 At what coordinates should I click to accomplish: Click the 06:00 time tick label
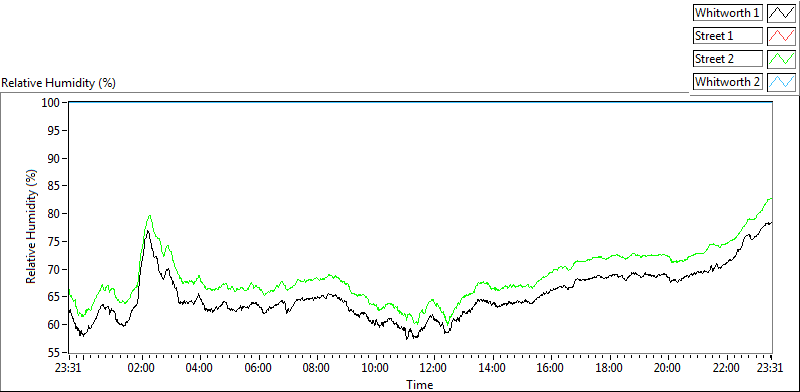pyautogui.click(x=259, y=367)
